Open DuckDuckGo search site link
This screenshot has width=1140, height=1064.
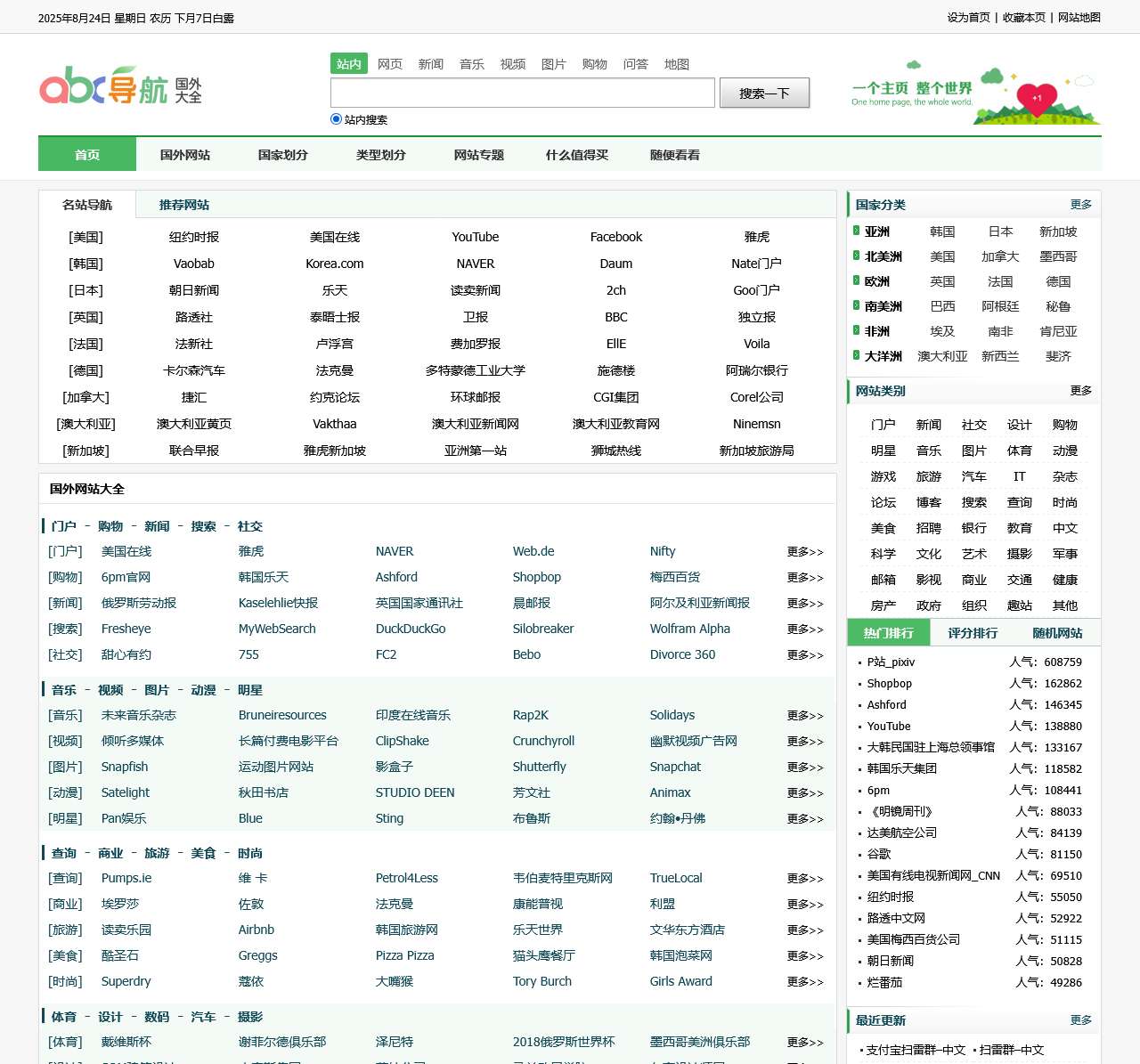click(x=411, y=629)
